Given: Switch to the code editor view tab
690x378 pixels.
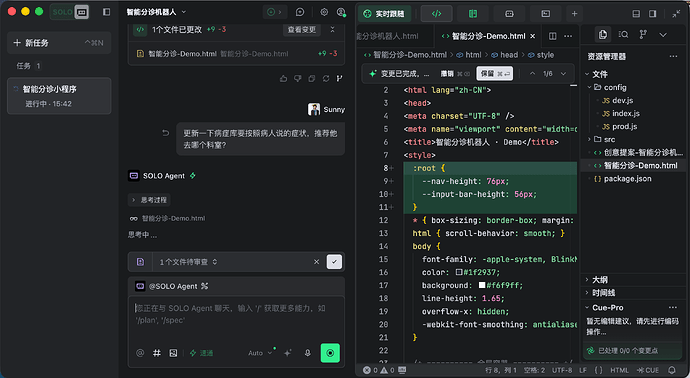Looking at the screenshot, I should click(x=436, y=14).
